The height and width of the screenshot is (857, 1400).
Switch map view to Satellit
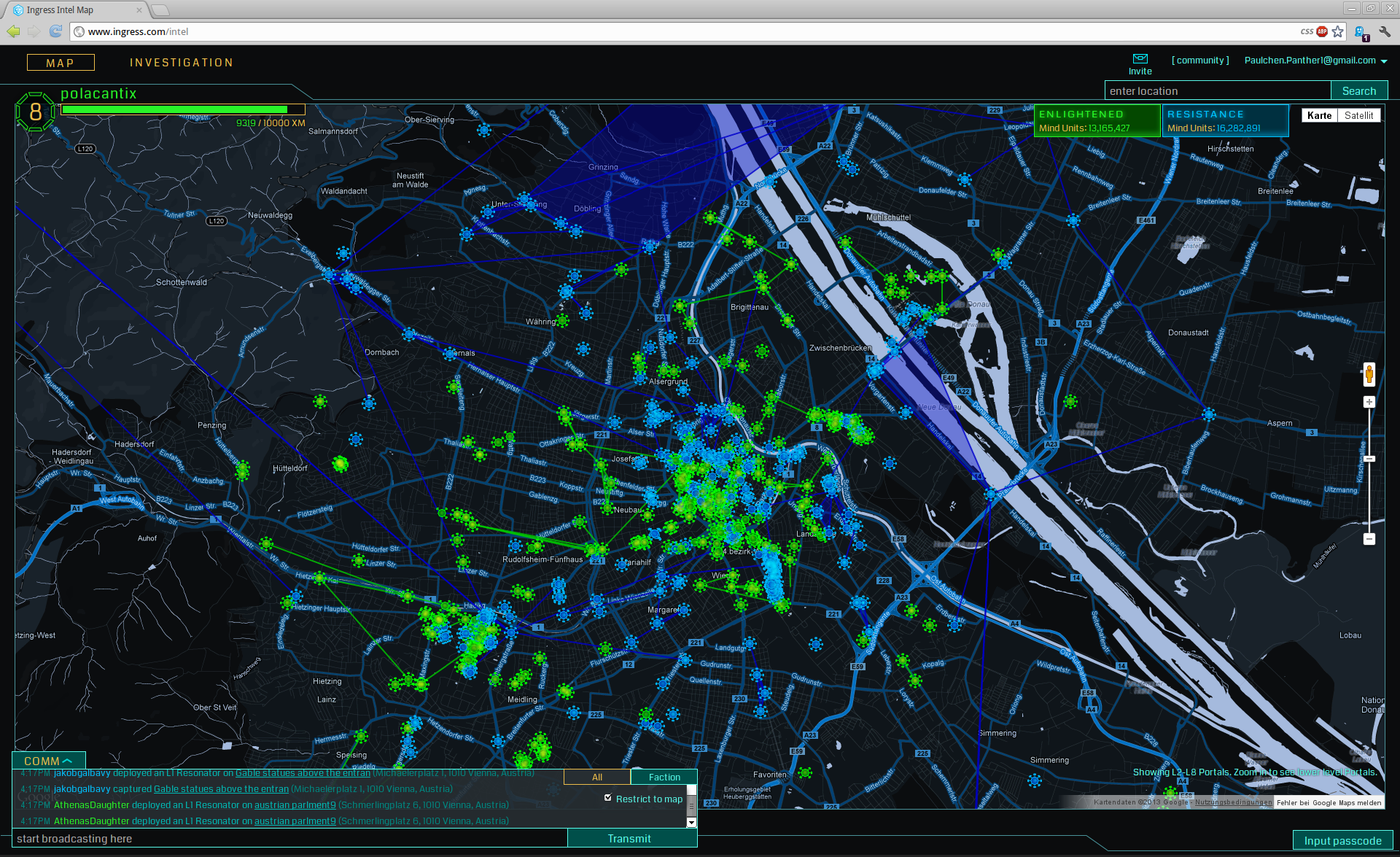(1358, 115)
